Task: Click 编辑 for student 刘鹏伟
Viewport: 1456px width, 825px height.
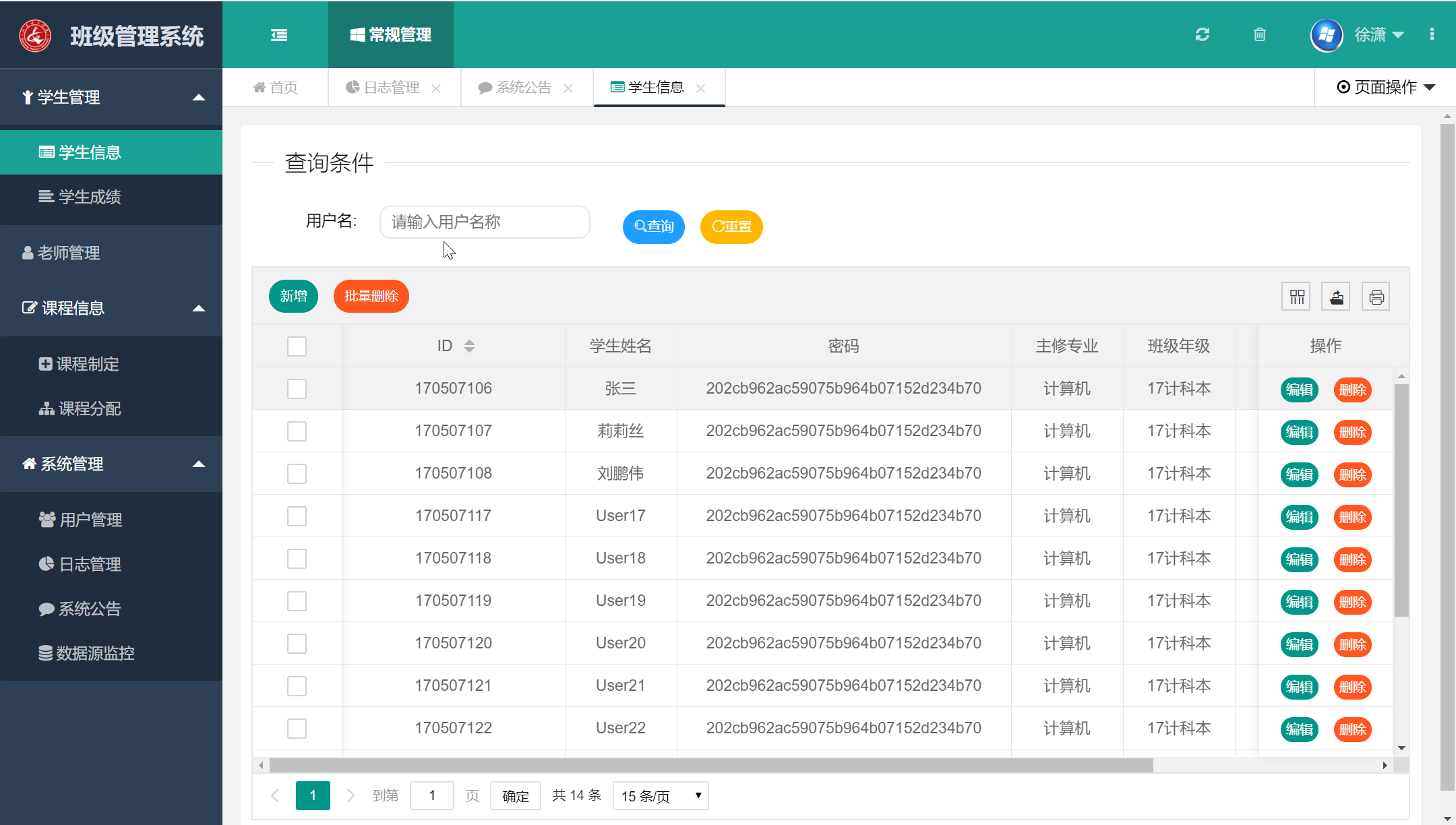Action: click(x=1299, y=475)
